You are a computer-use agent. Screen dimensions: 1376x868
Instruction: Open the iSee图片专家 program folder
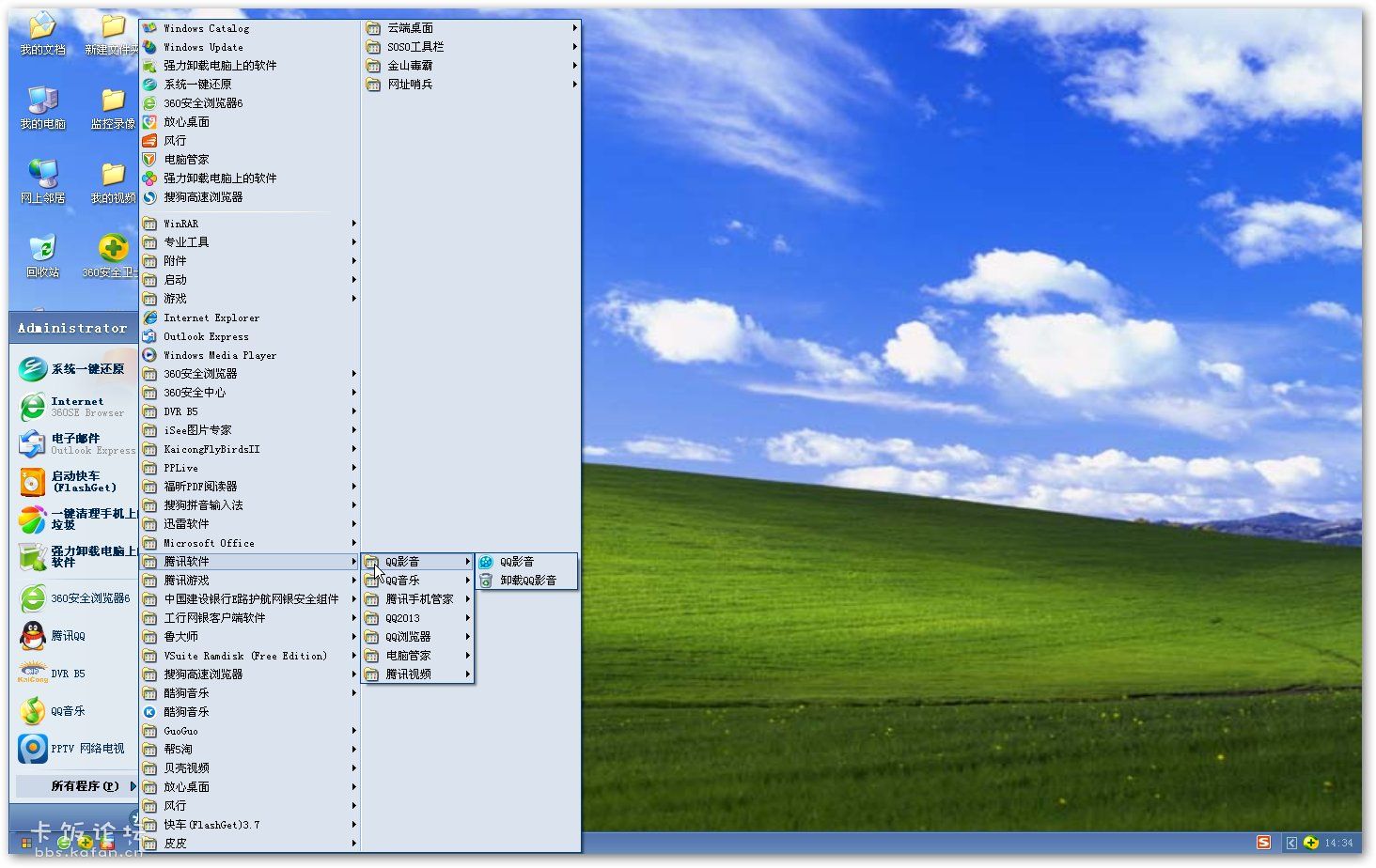point(250,430)
